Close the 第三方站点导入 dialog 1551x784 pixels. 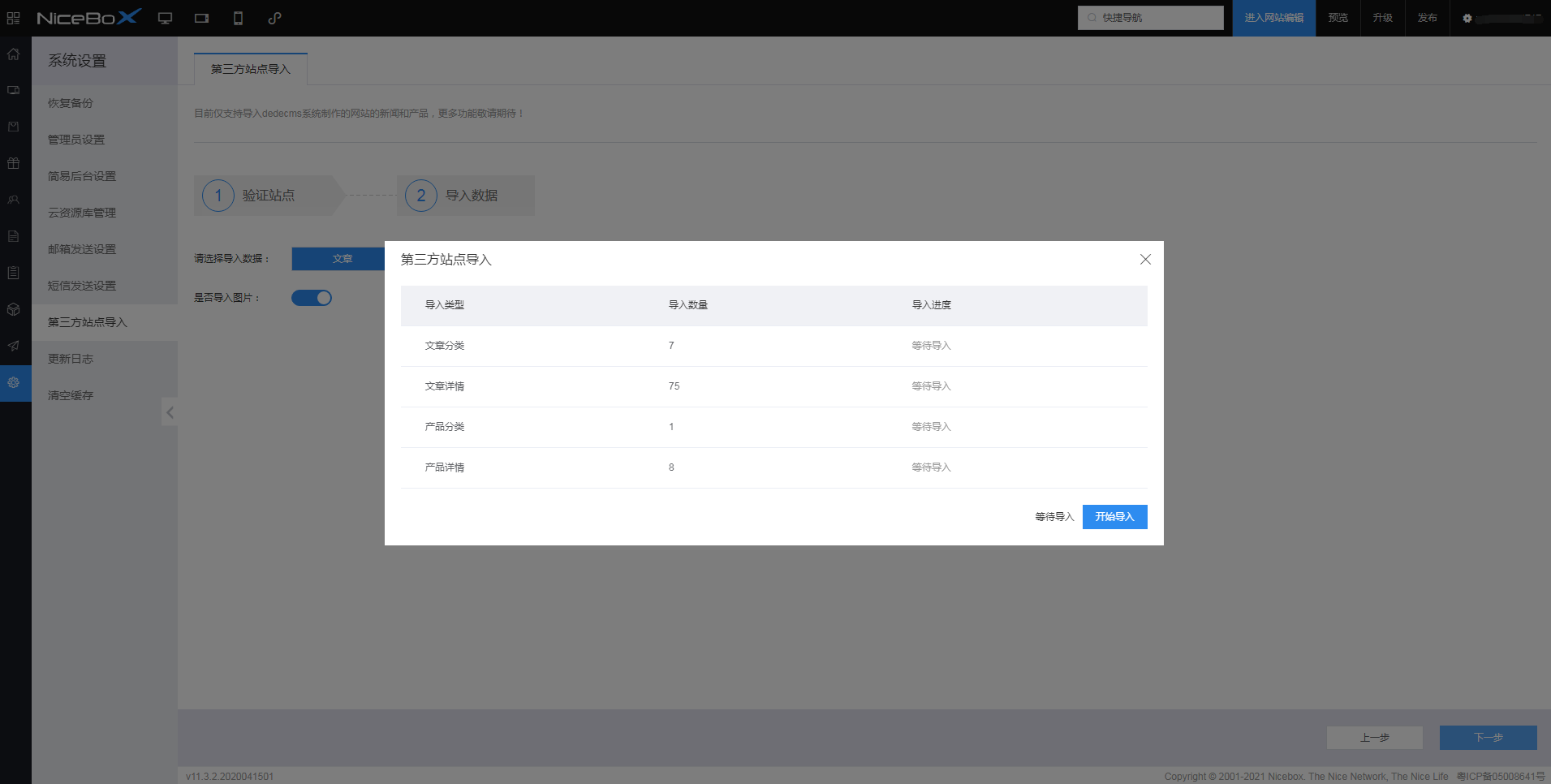click(1145, 259)
